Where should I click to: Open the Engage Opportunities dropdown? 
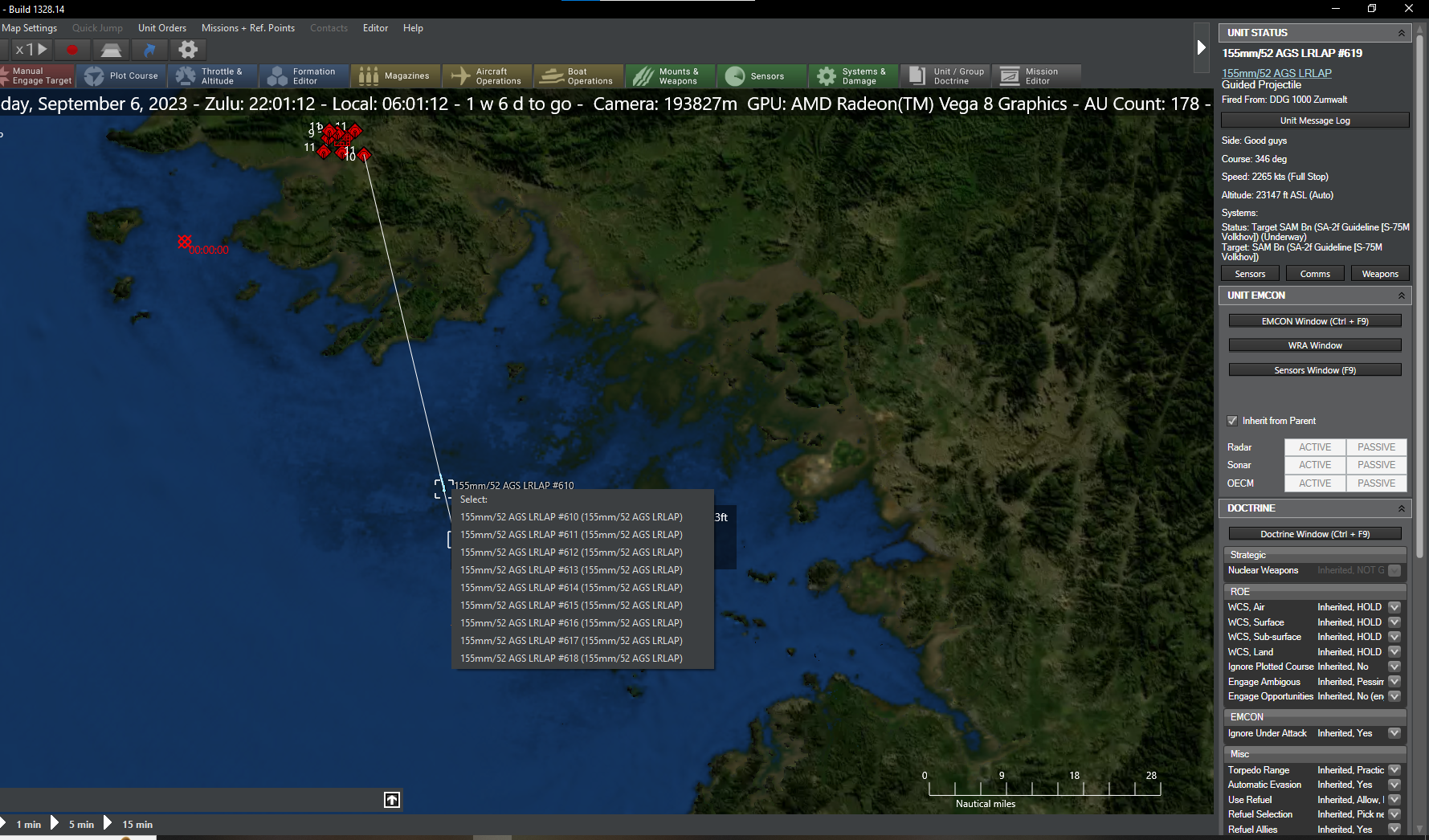click(x=1394, y=696)
